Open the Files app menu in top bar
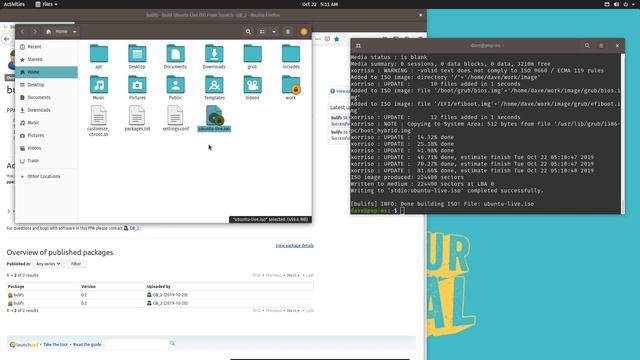This screenshot has height=360, width=640. (x=46, y=4)
